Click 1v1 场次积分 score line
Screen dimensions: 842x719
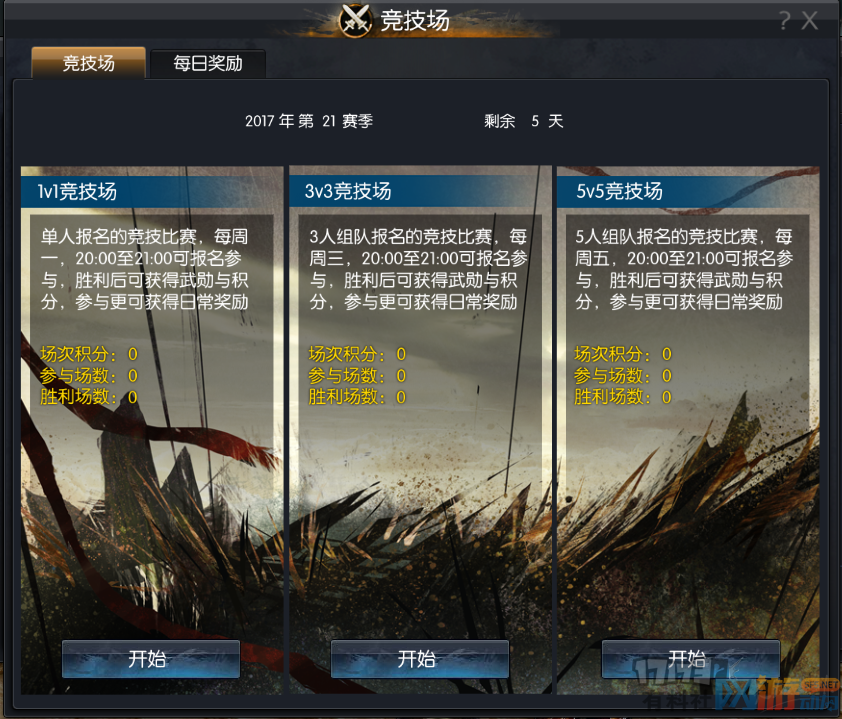[89, 354]
